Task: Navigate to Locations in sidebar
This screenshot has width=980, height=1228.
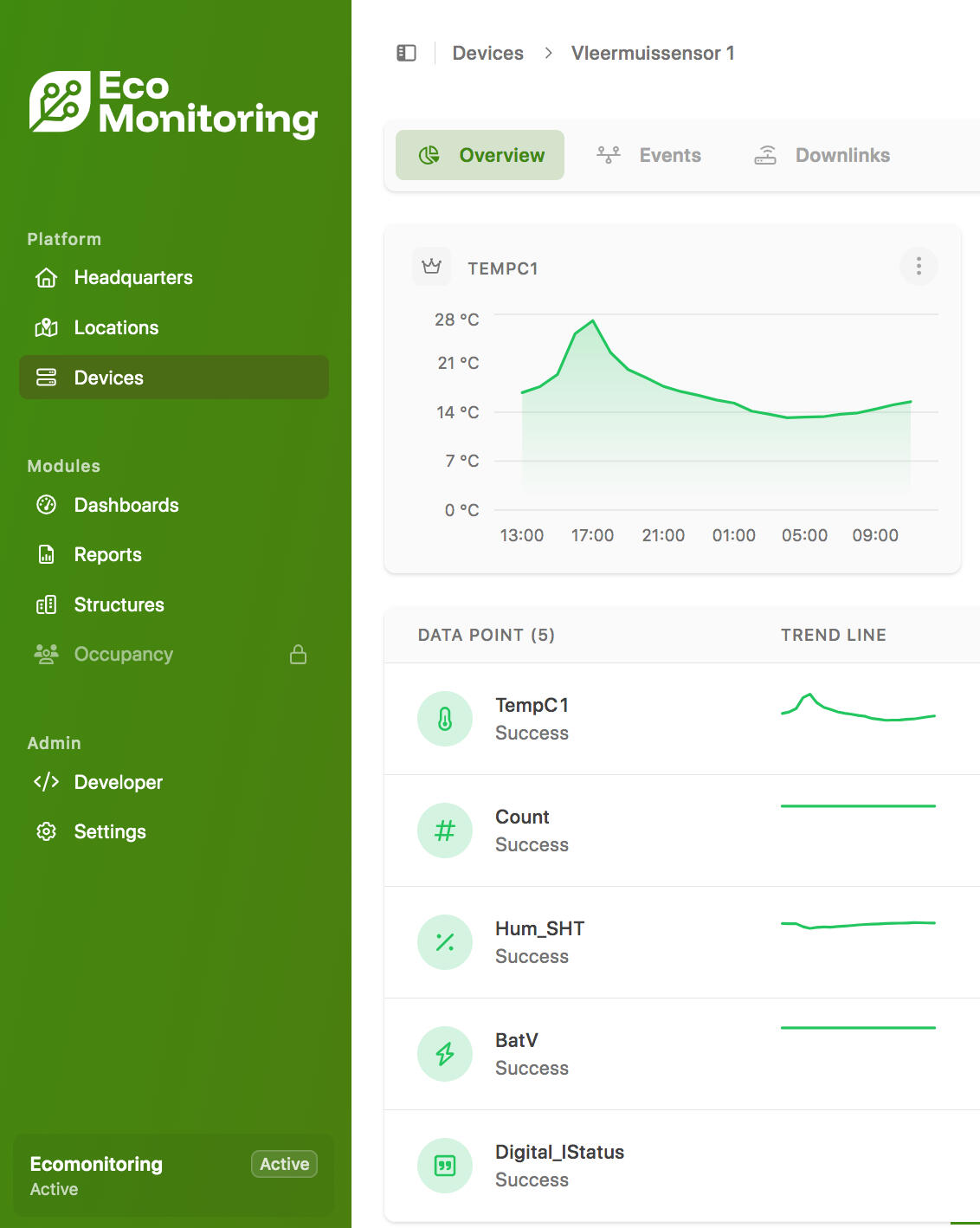Action: [116, 327]
